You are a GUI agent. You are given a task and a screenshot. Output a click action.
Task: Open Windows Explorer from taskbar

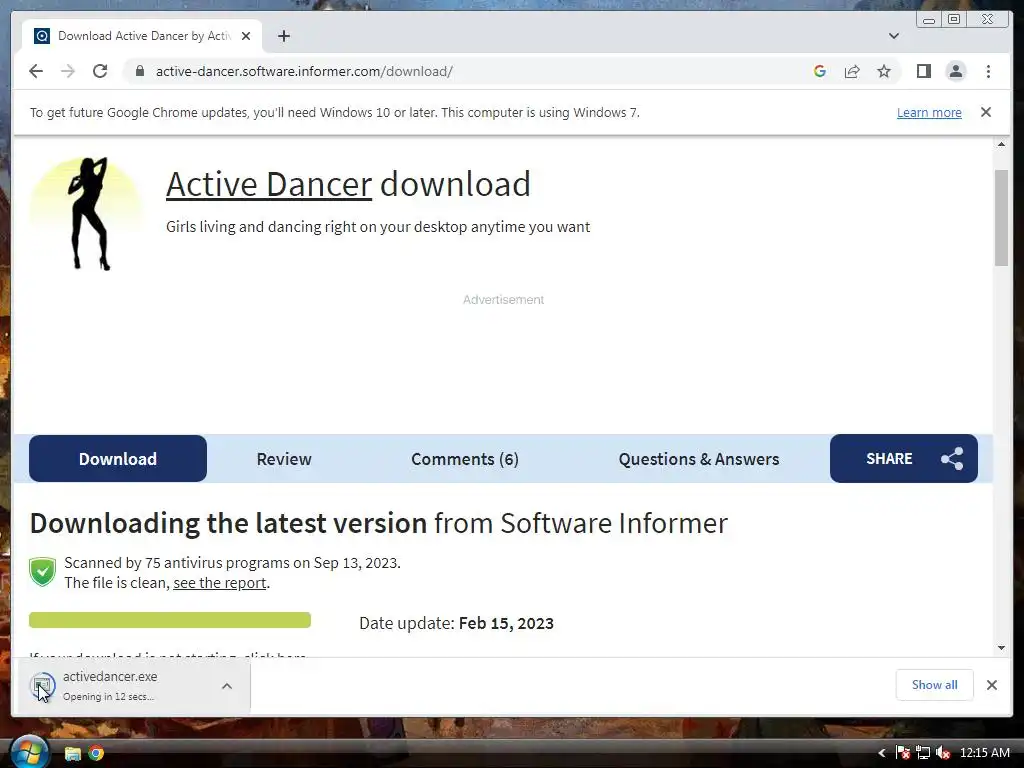pyautogui.click(x=72, y=754)
